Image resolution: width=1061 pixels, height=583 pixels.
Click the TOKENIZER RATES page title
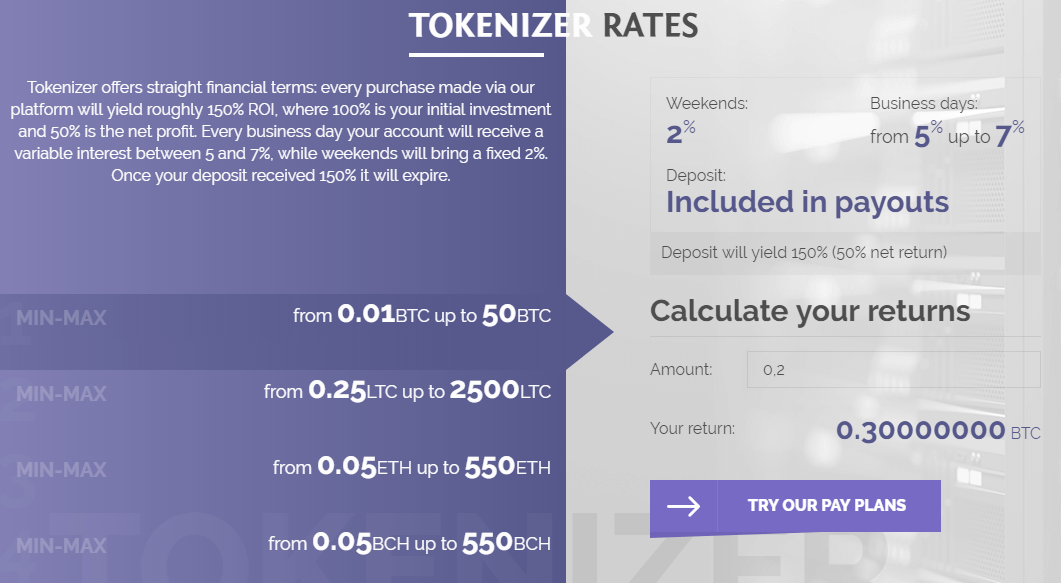(x=553, y=26)
